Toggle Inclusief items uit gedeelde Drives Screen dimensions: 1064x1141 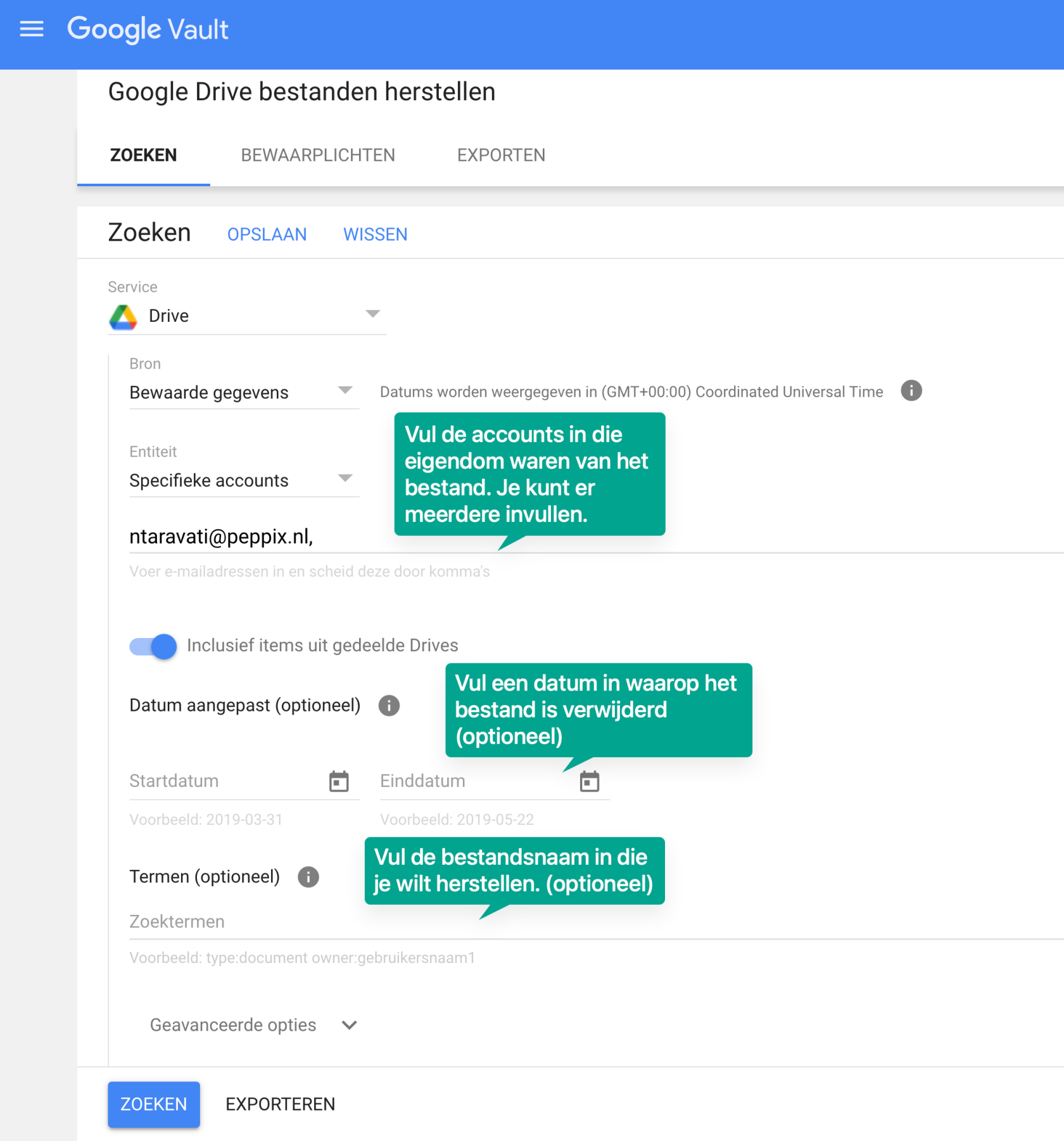click(x=153, y=646)
